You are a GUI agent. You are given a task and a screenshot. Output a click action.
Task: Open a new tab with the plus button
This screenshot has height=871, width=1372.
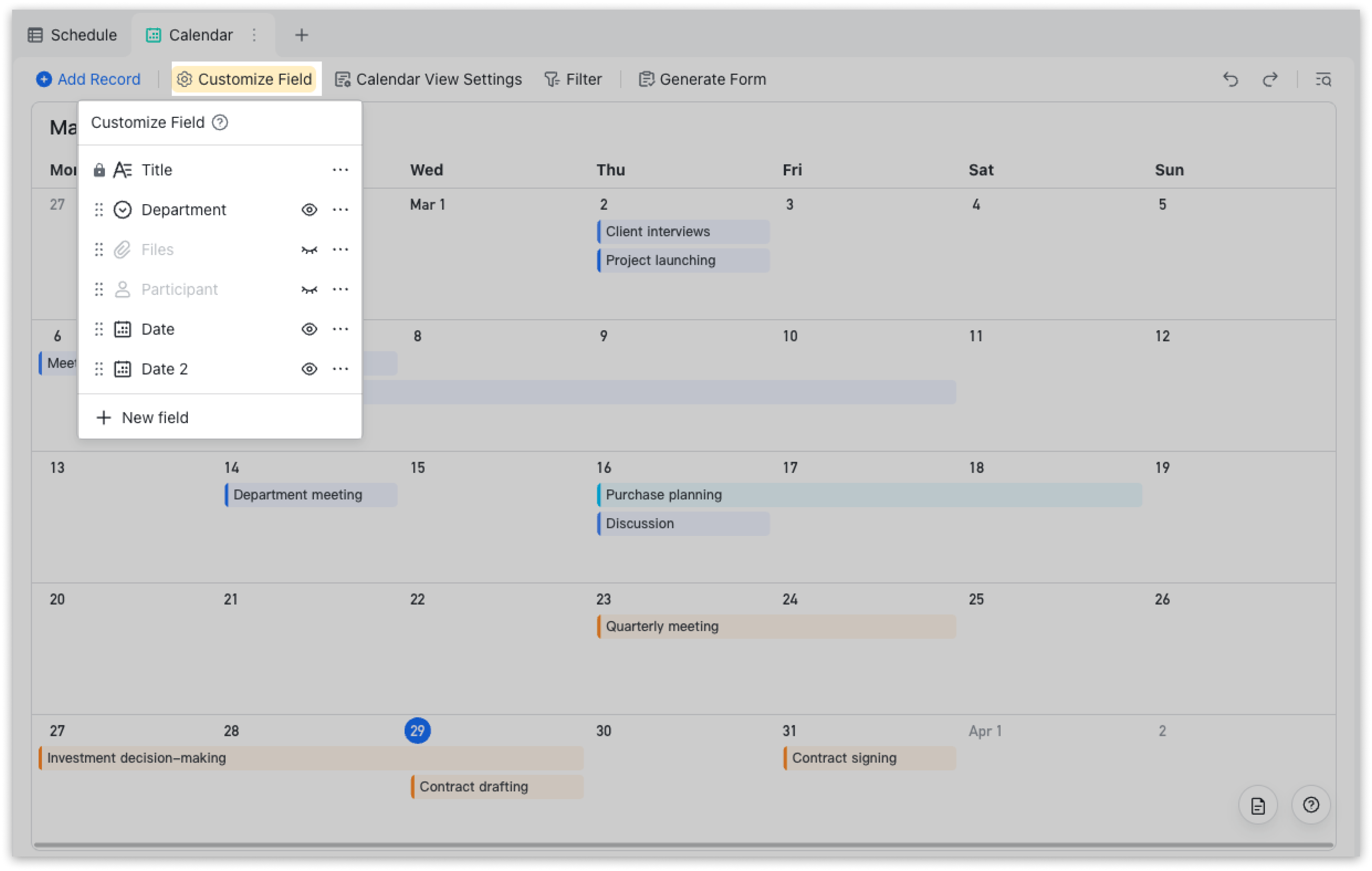[x=301, y=35]
